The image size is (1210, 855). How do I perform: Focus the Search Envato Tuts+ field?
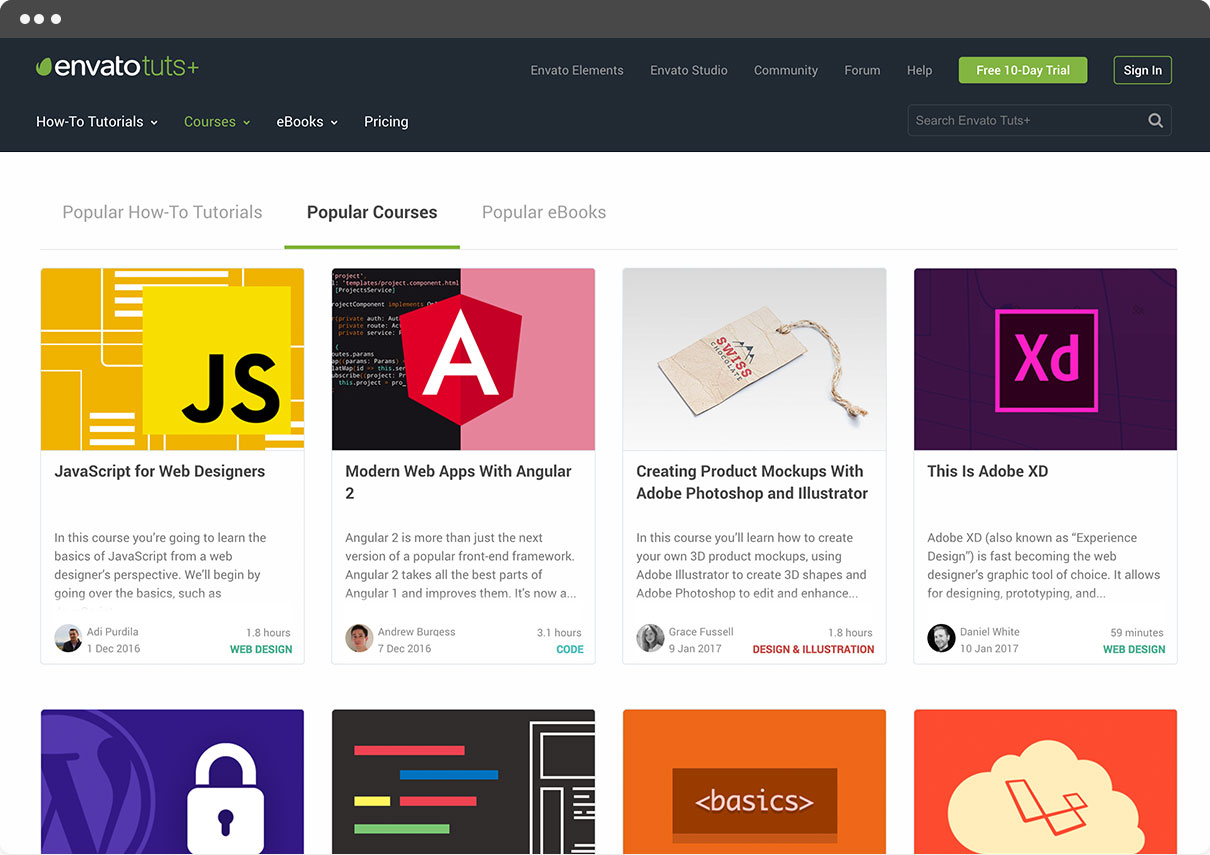click(1025, 121)
